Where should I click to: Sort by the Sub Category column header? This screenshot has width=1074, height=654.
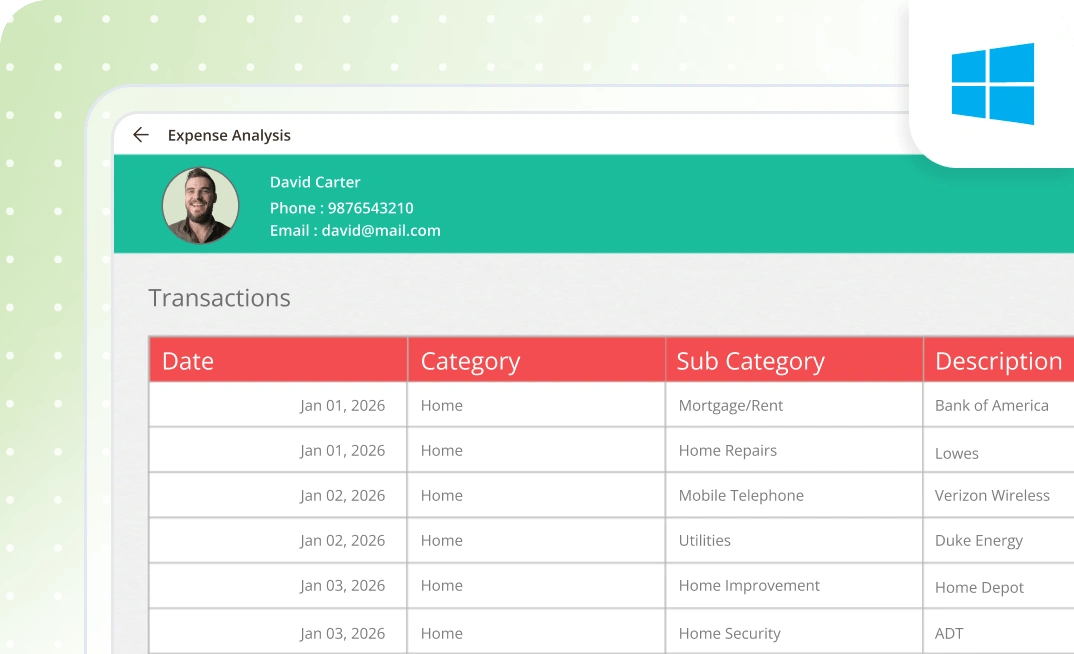pyautogui.click(x=794, y=360)
